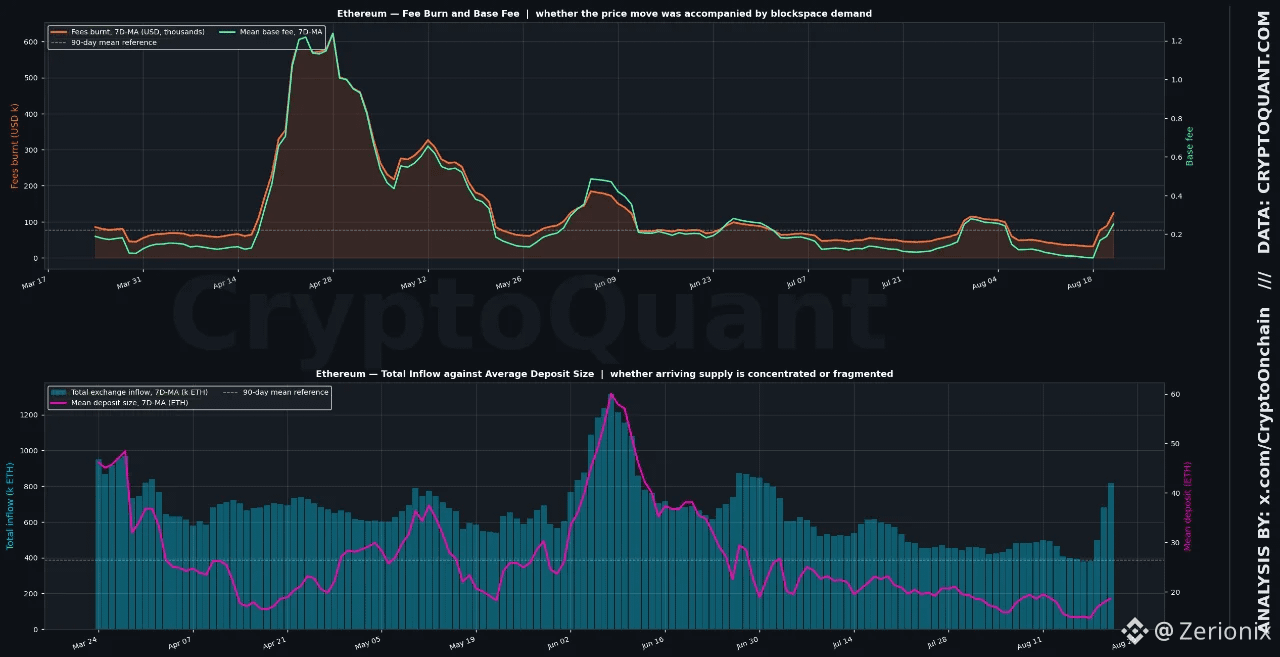Click the 'Total Inflow against Average Deposit Size' title

pyautogui.click(x=487, y=374)
